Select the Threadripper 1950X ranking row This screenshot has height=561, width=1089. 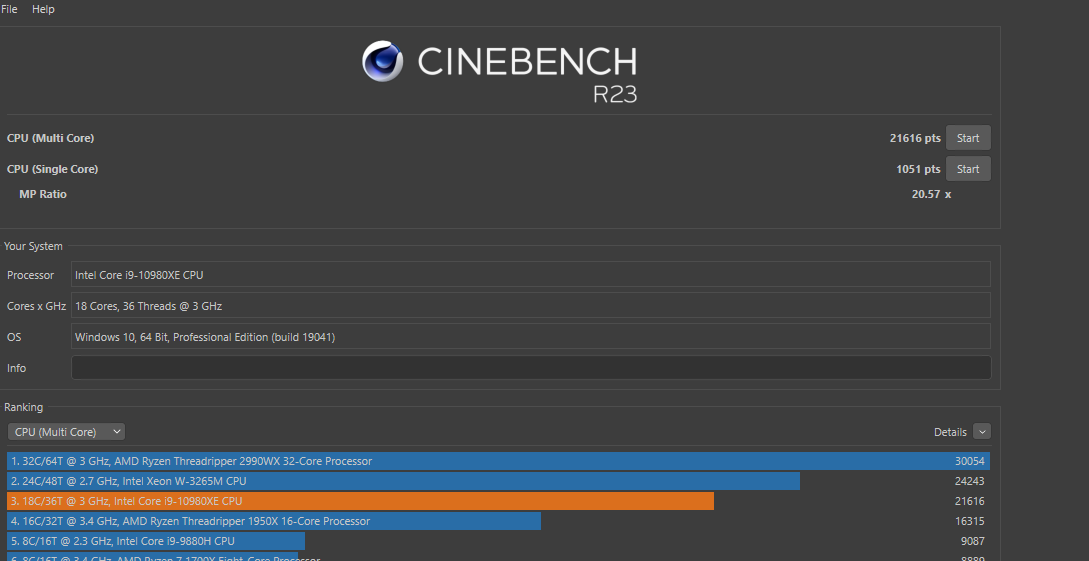pos(274,521)
